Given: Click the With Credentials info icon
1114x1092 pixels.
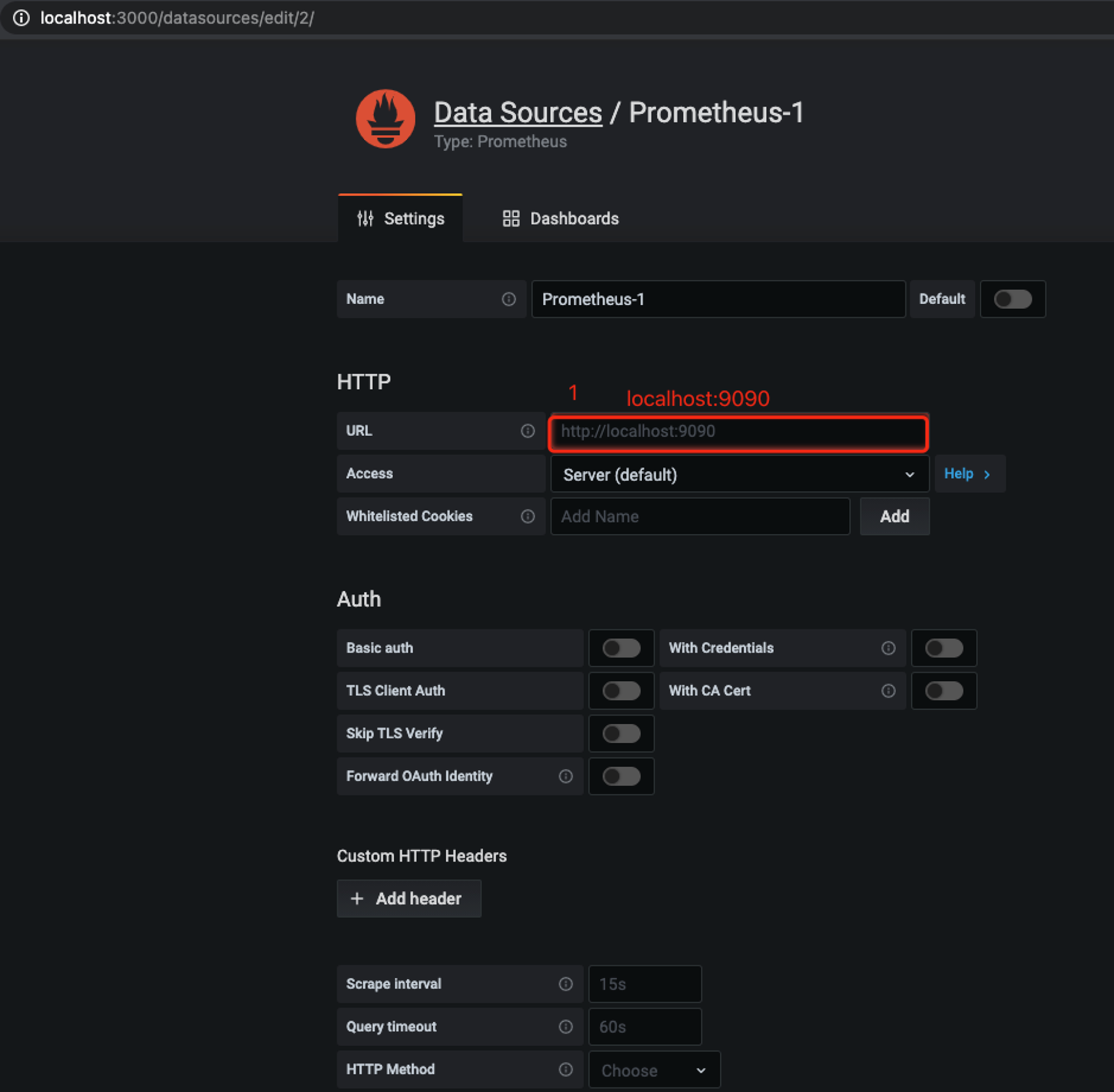Looking at the screenshot, I should 888,647.
